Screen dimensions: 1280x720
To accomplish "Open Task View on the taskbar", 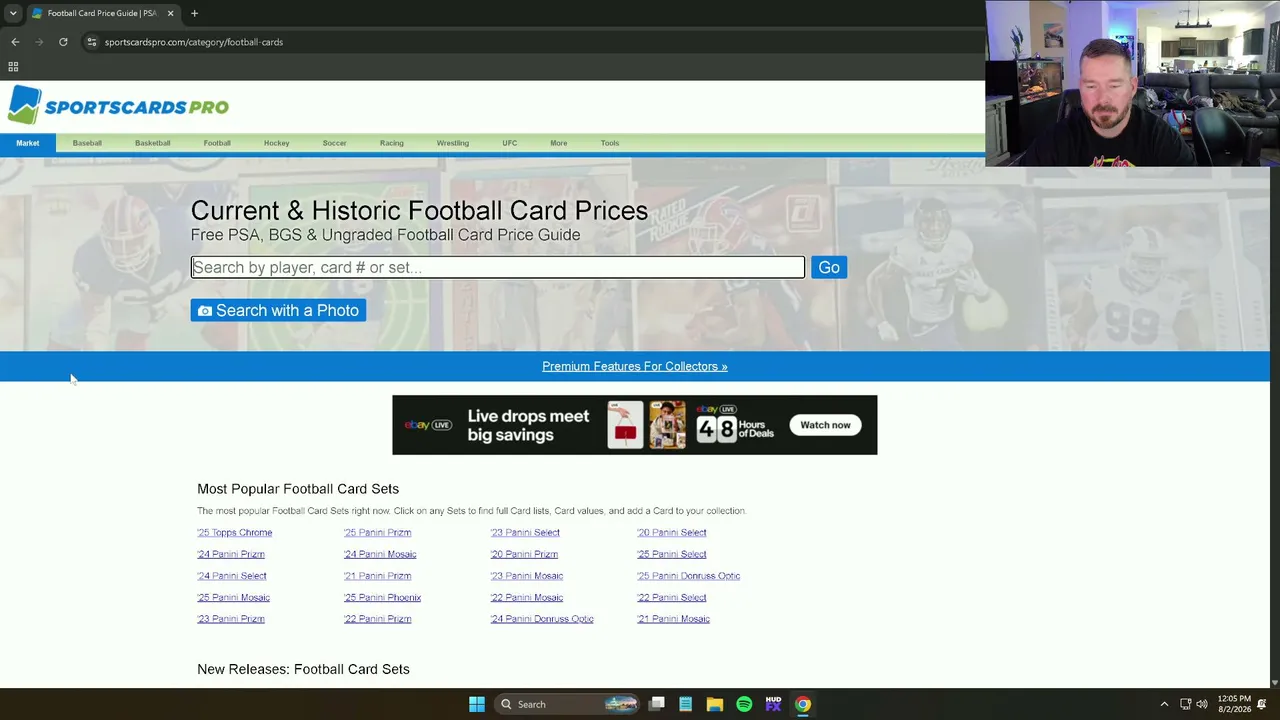I will (657, 704).
